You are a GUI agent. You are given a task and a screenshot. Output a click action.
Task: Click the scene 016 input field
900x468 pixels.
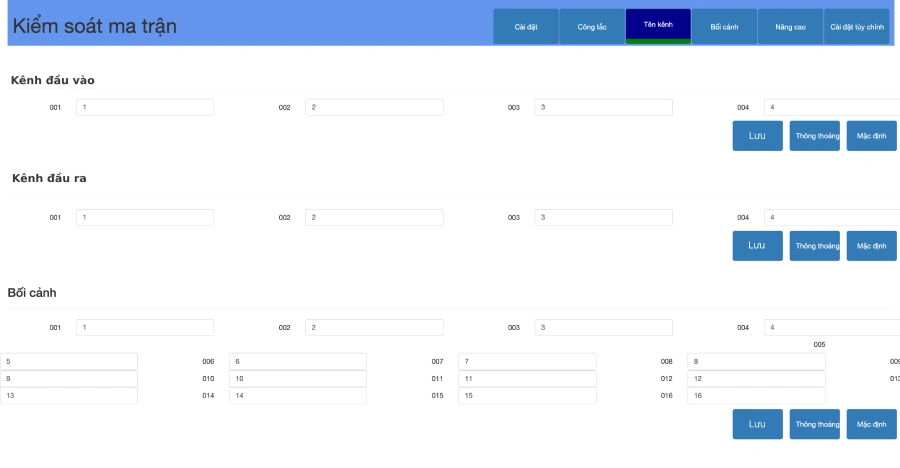click(x=755, y=396)
